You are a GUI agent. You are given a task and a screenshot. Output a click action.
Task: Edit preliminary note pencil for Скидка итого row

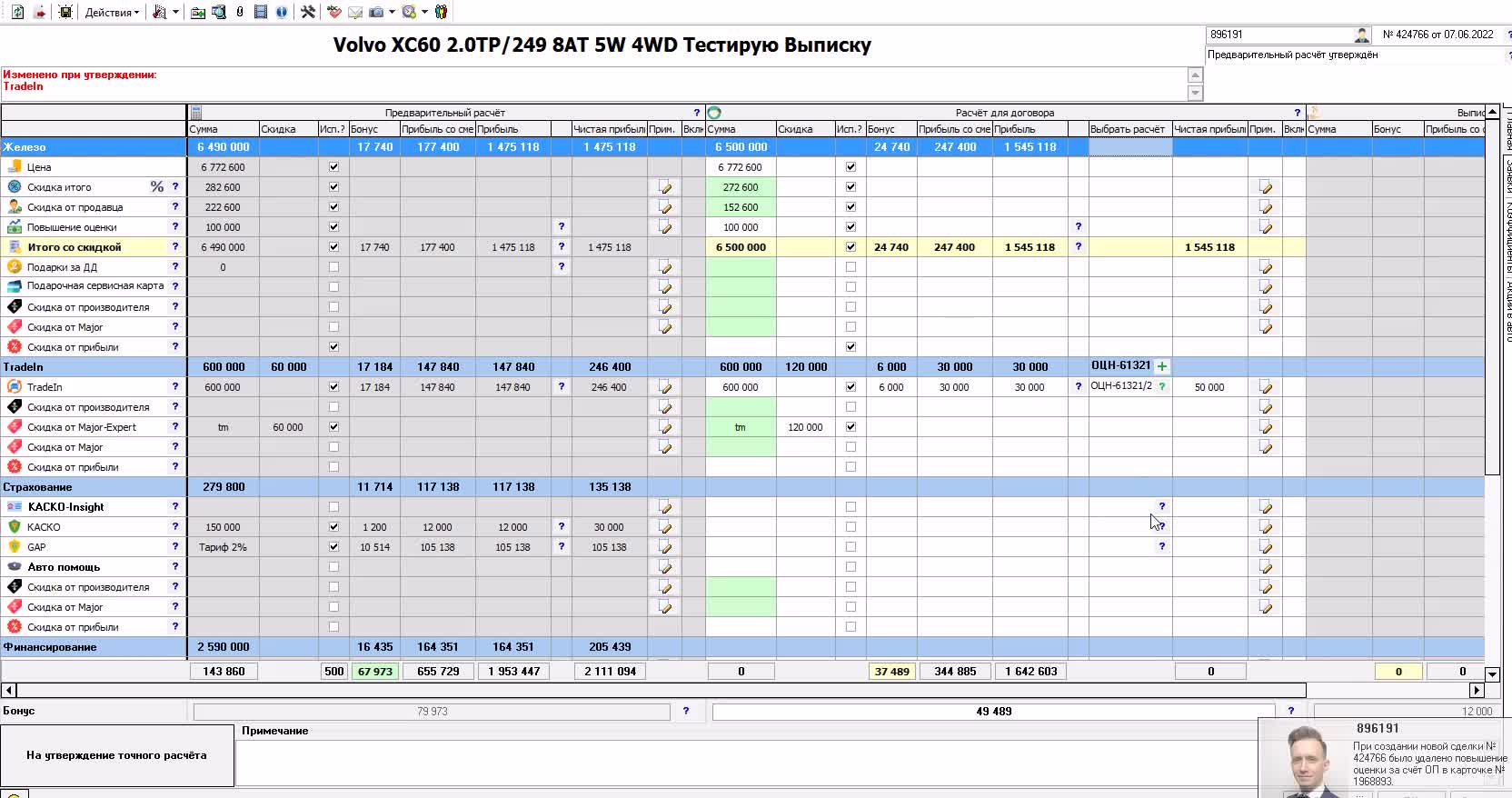(x=665, y=187)
